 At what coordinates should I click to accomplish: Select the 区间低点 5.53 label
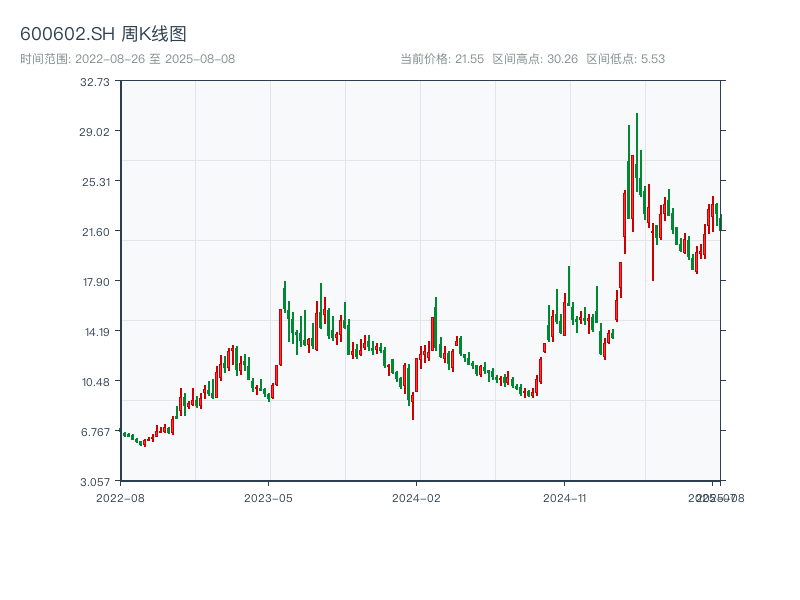pos(625,59)
